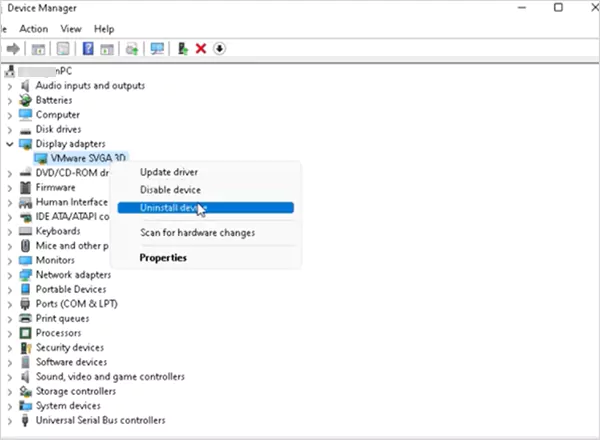This screenshot has width=600, height=440.
Task: Click the enable device toolbar icon
Action: 183,49
